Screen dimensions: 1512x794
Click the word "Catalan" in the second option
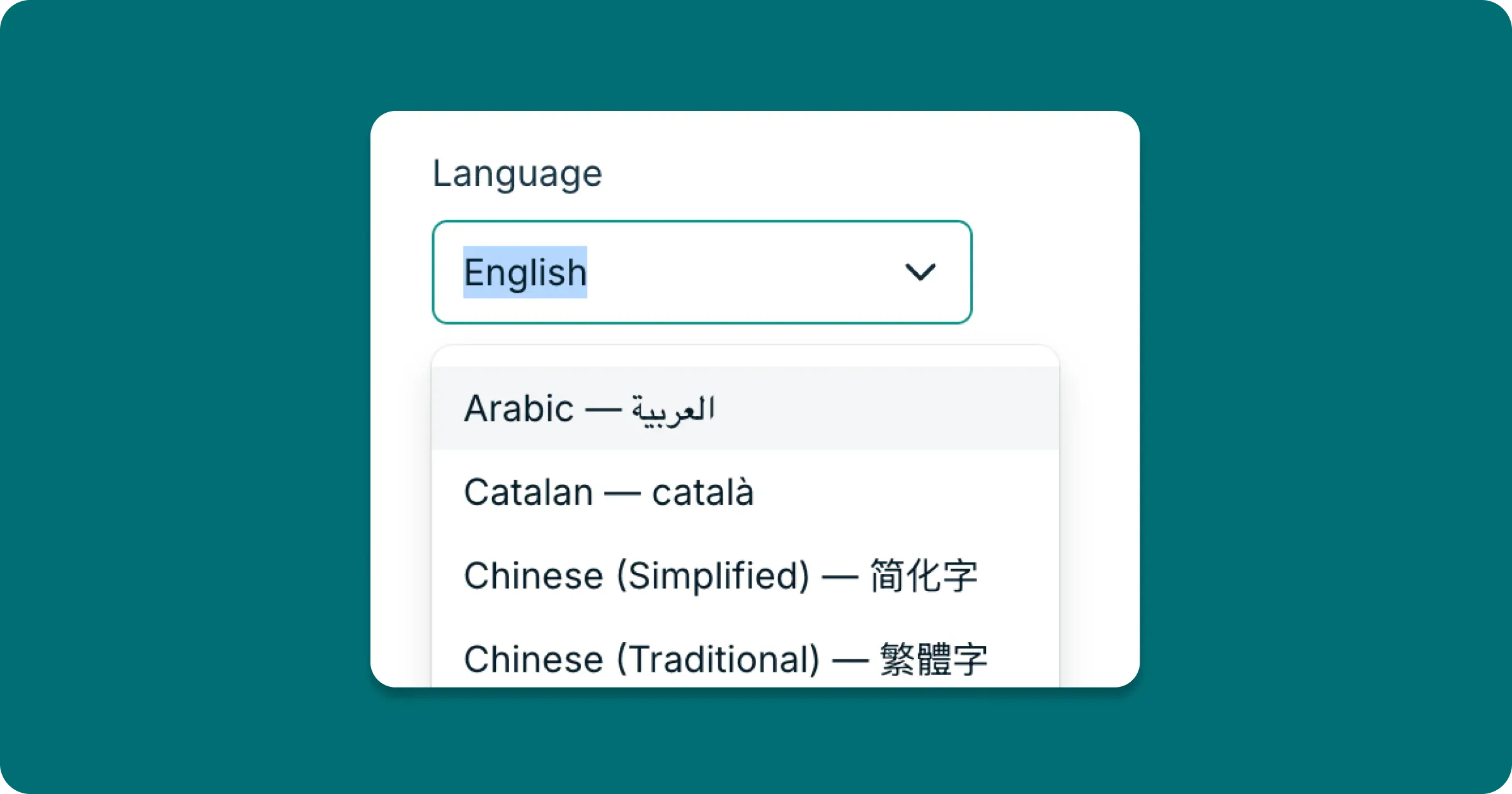tap(528, 492)
